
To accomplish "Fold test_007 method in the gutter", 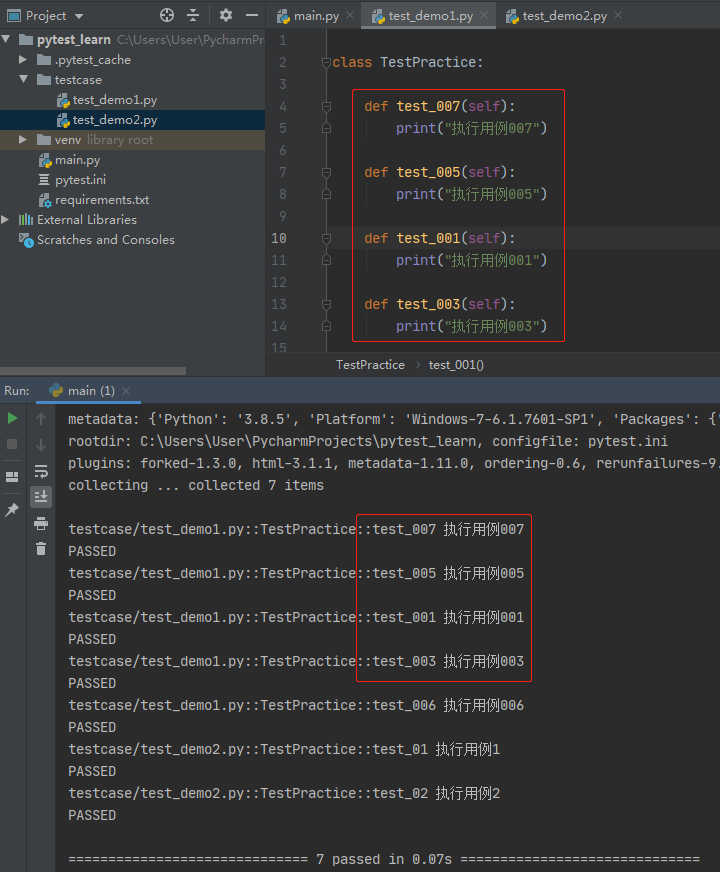I will pos(326,106).
